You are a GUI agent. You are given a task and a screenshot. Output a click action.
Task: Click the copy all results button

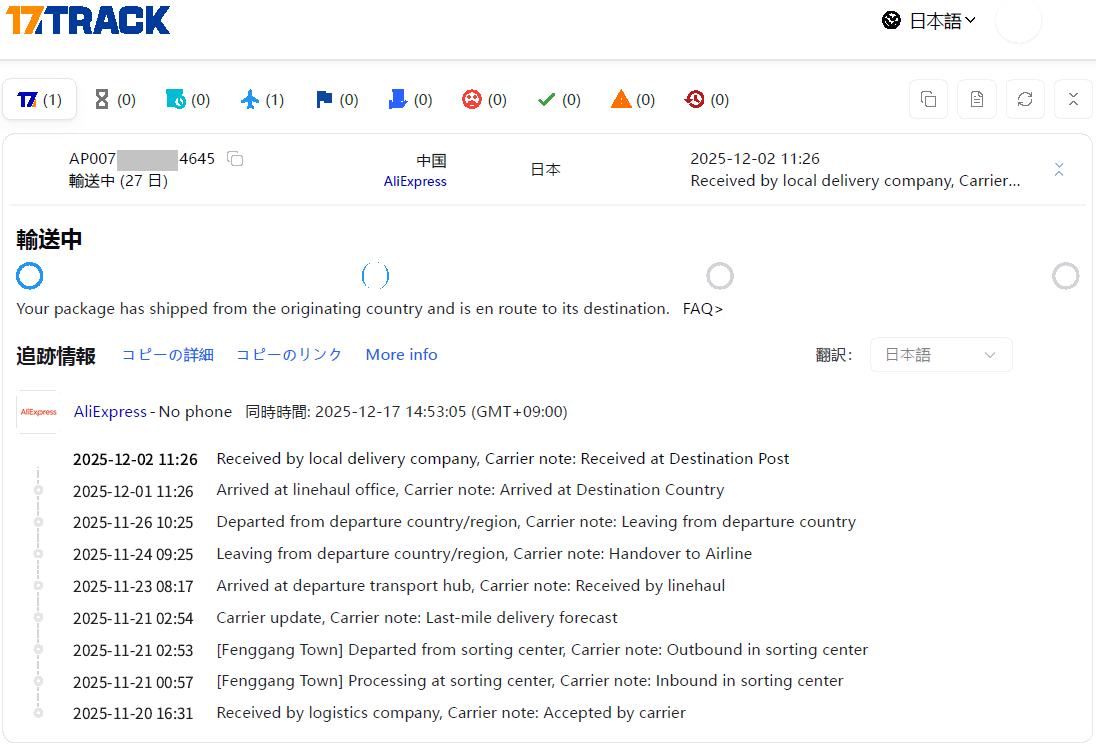coord(928,99)
